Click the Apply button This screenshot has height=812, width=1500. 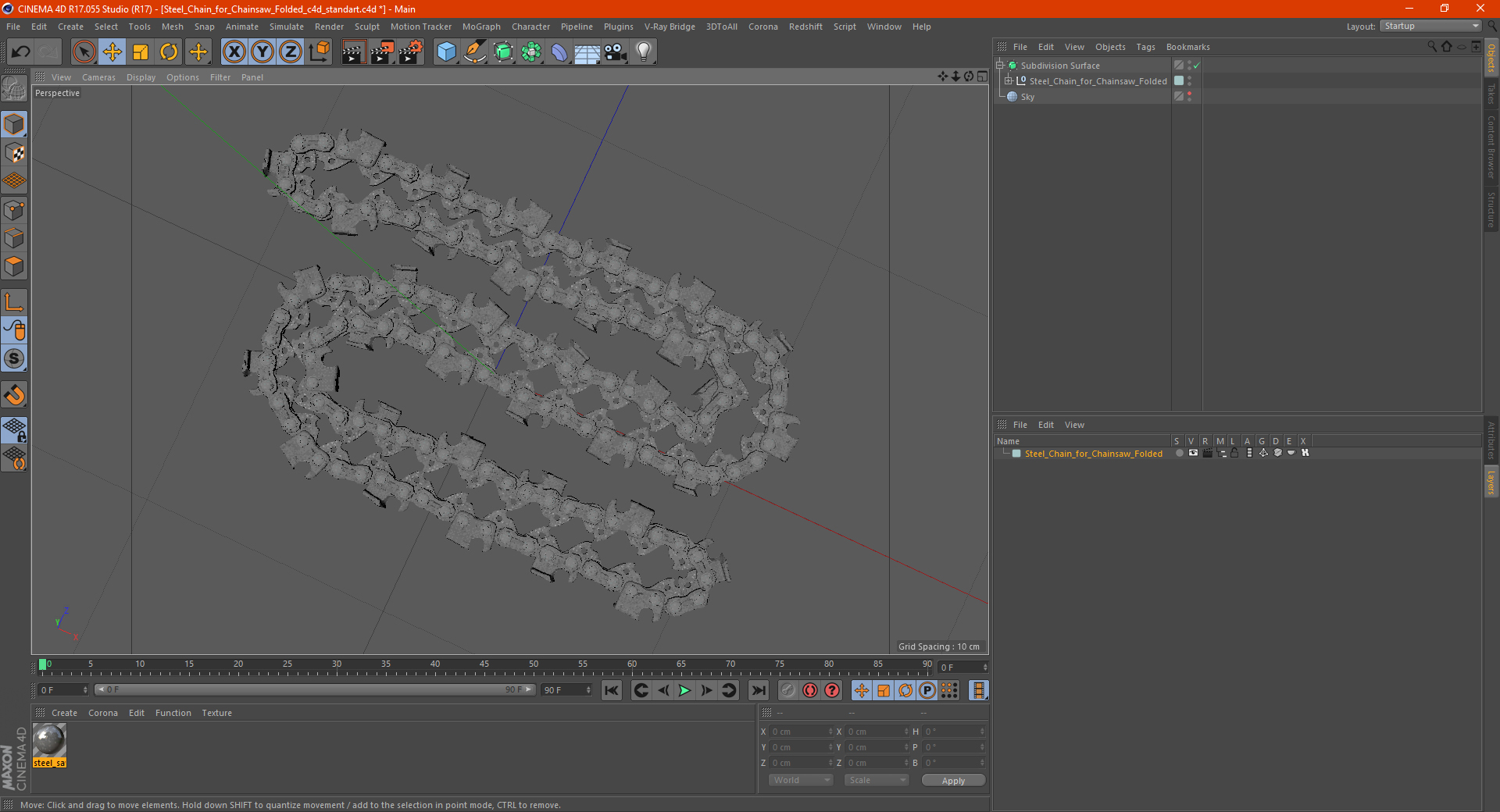pyautogui.click(x=953, y=780)
